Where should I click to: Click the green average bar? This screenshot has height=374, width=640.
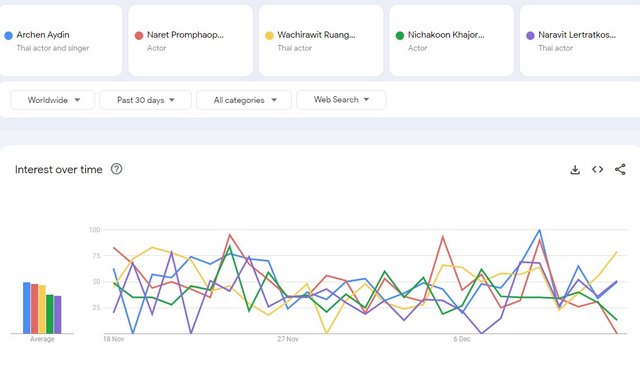point(50,314)
